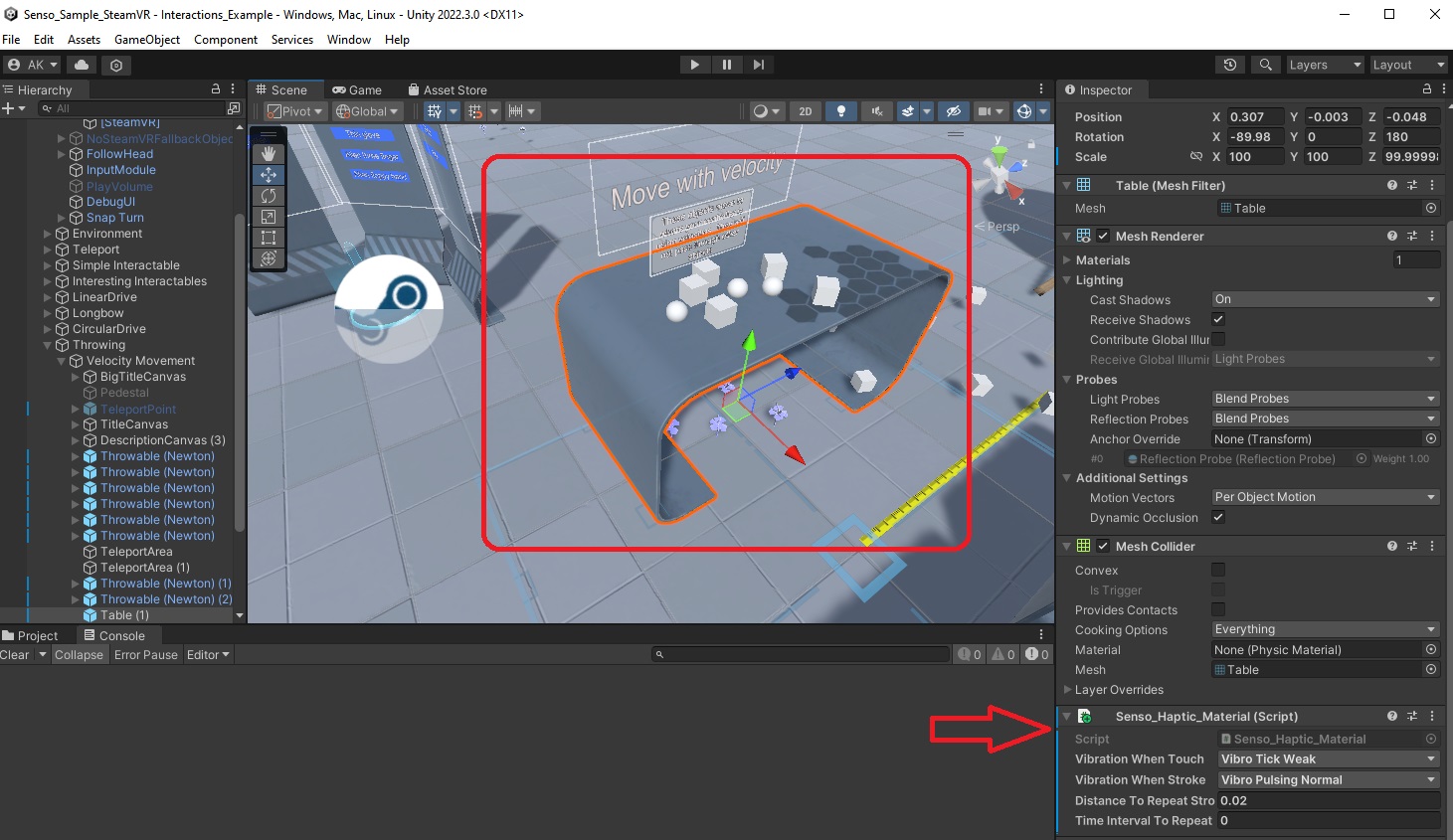
Task: Uncheck Dynamic Occlusion in Additional Settings
Action: (1217, 517)
